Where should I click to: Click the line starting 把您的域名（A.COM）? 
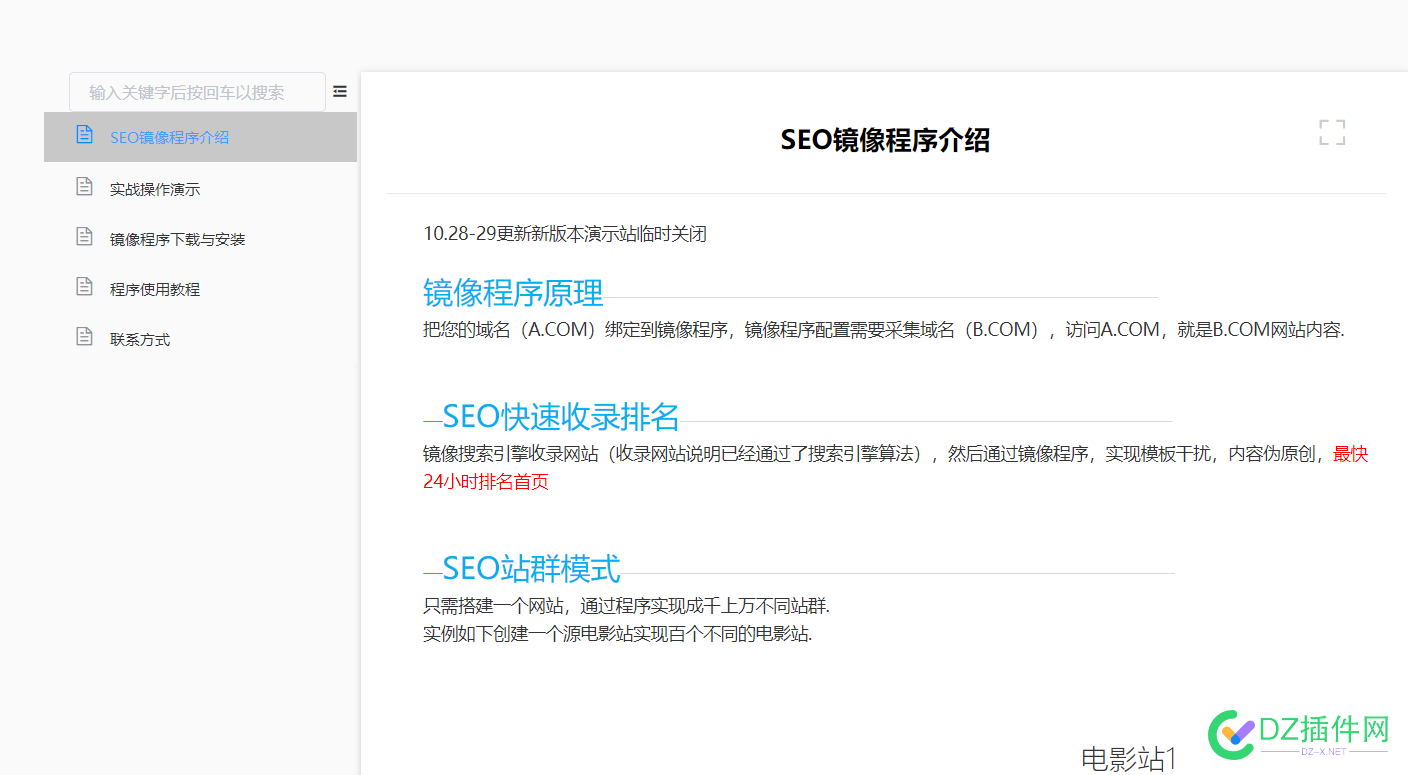[x=884, y=330]
